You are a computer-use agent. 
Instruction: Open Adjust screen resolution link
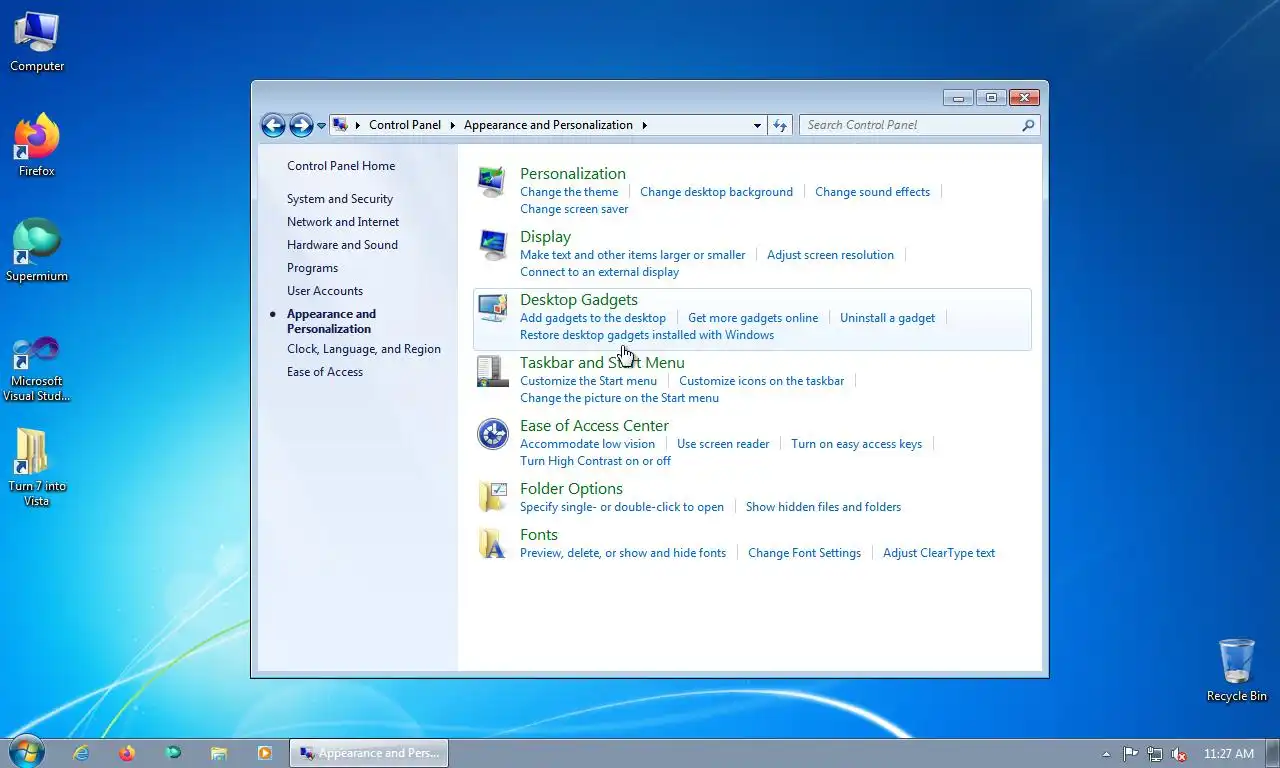click(x=830, y=255)
